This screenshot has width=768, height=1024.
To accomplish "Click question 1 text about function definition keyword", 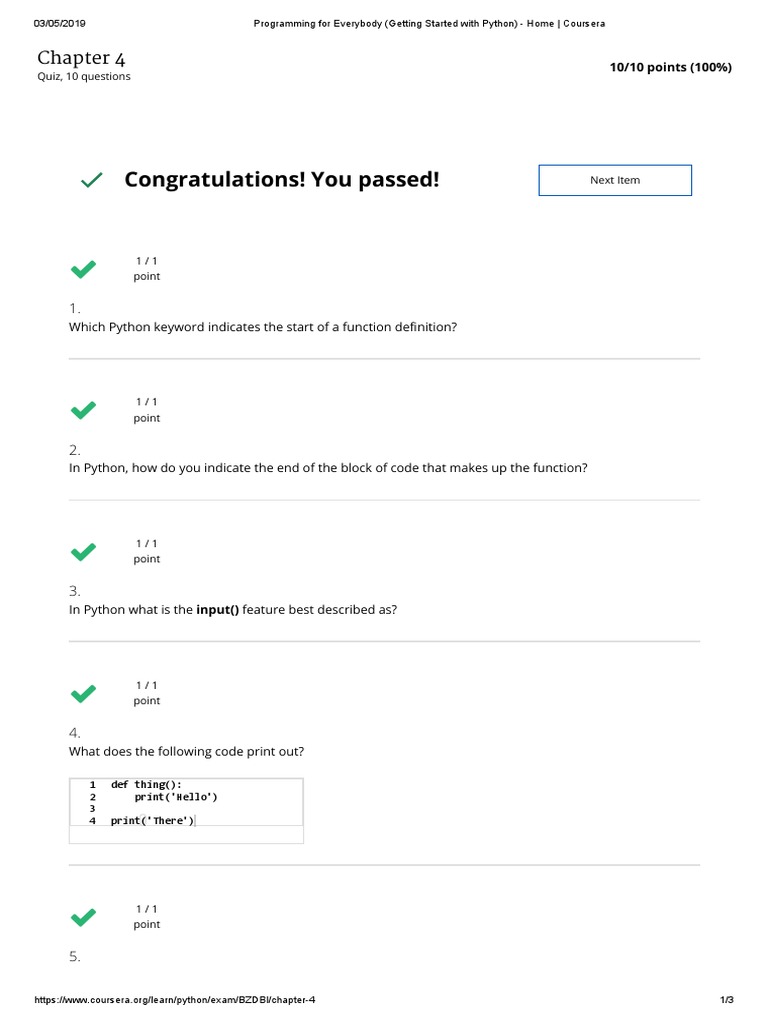I will (262, 327).
